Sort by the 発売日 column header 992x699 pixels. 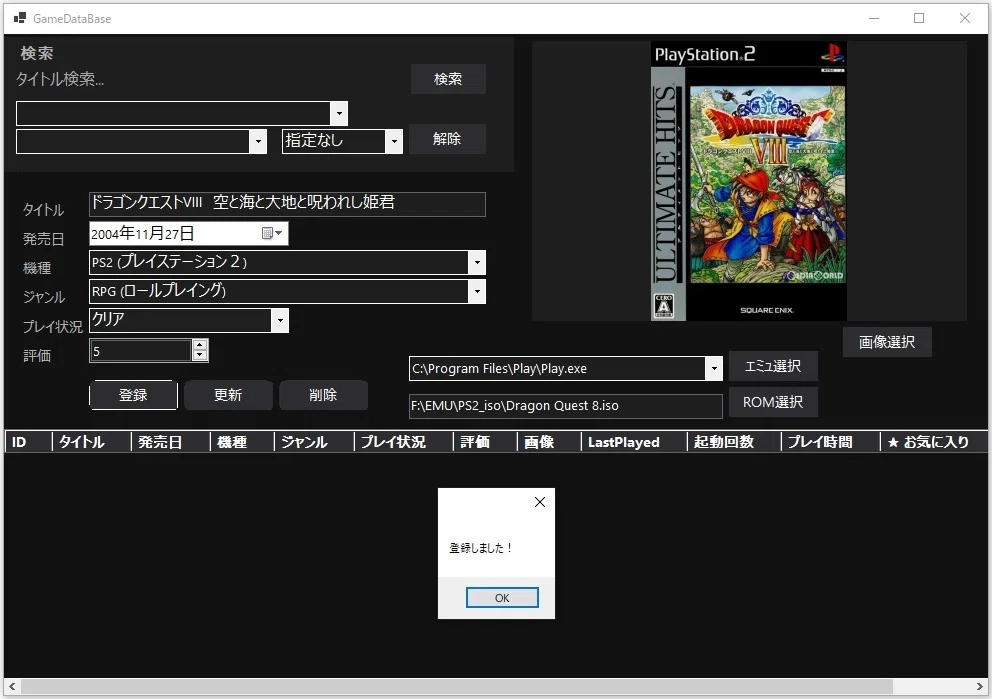[170, 442]
